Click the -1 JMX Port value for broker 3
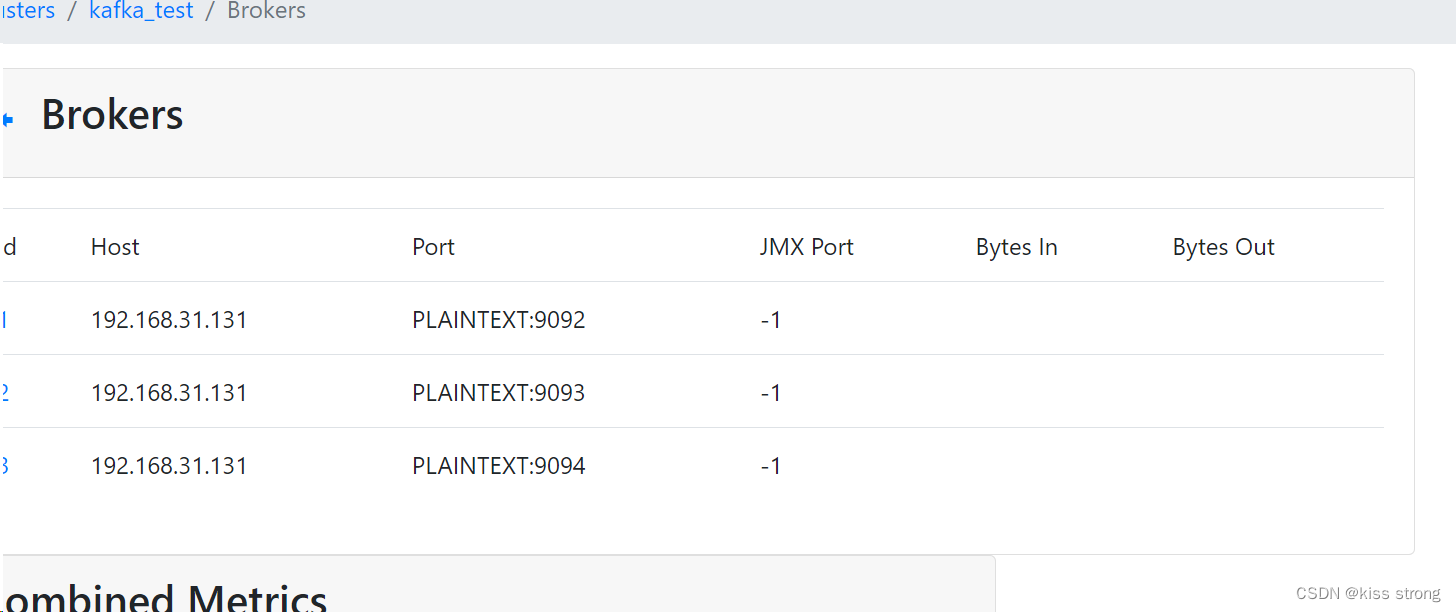Screen dimensions: 1456x612 click(771, 465)
